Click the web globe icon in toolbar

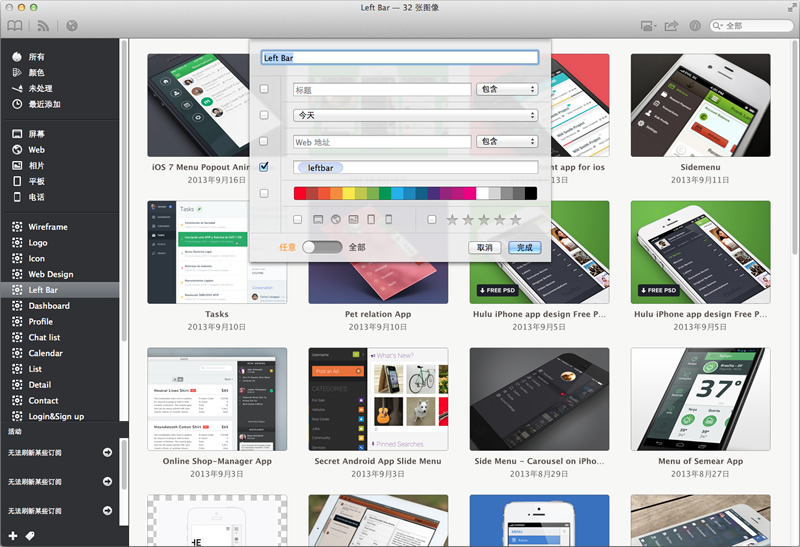pos(72,26)
